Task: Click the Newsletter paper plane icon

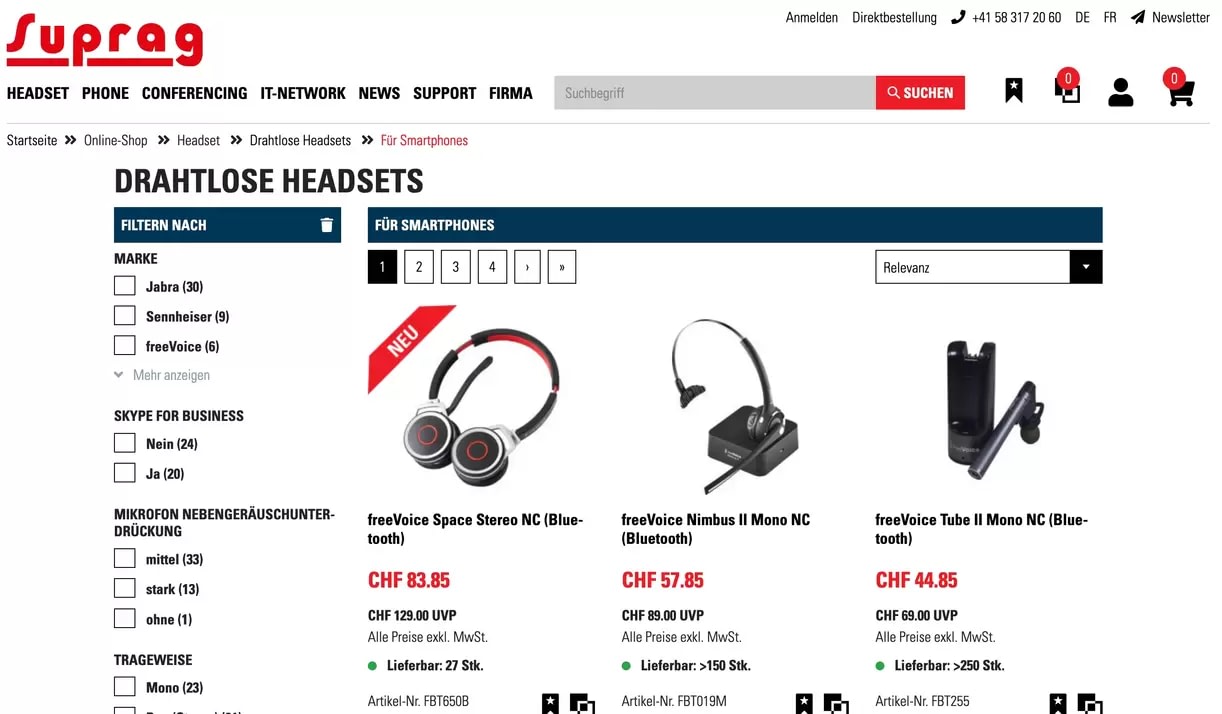Action: tap(1138, 17)
